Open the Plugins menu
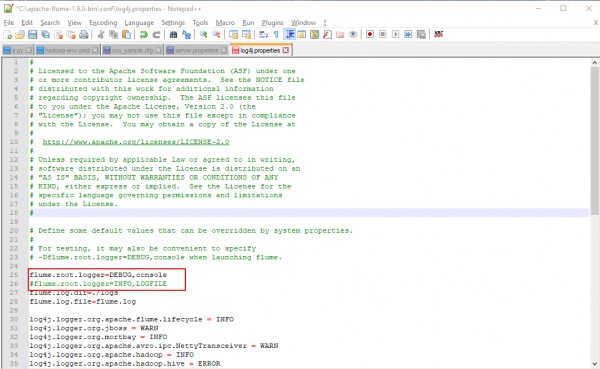Viewport: 600px width, 369px height. [272, 23]
